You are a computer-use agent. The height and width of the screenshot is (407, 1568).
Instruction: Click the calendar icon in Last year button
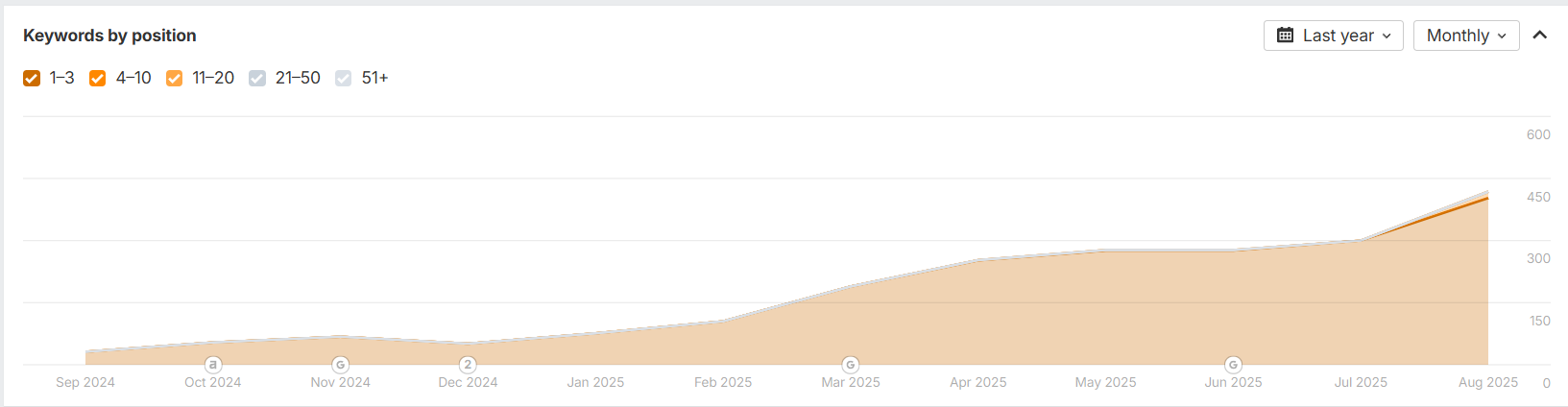point(1285,36)
